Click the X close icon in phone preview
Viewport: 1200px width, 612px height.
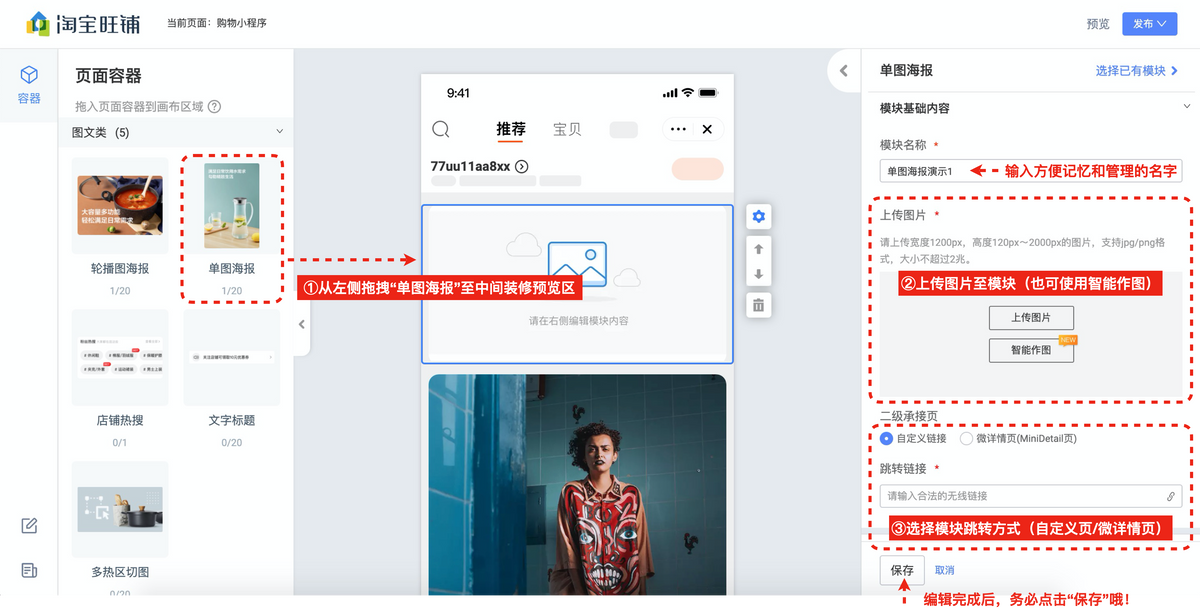[707, 129]
